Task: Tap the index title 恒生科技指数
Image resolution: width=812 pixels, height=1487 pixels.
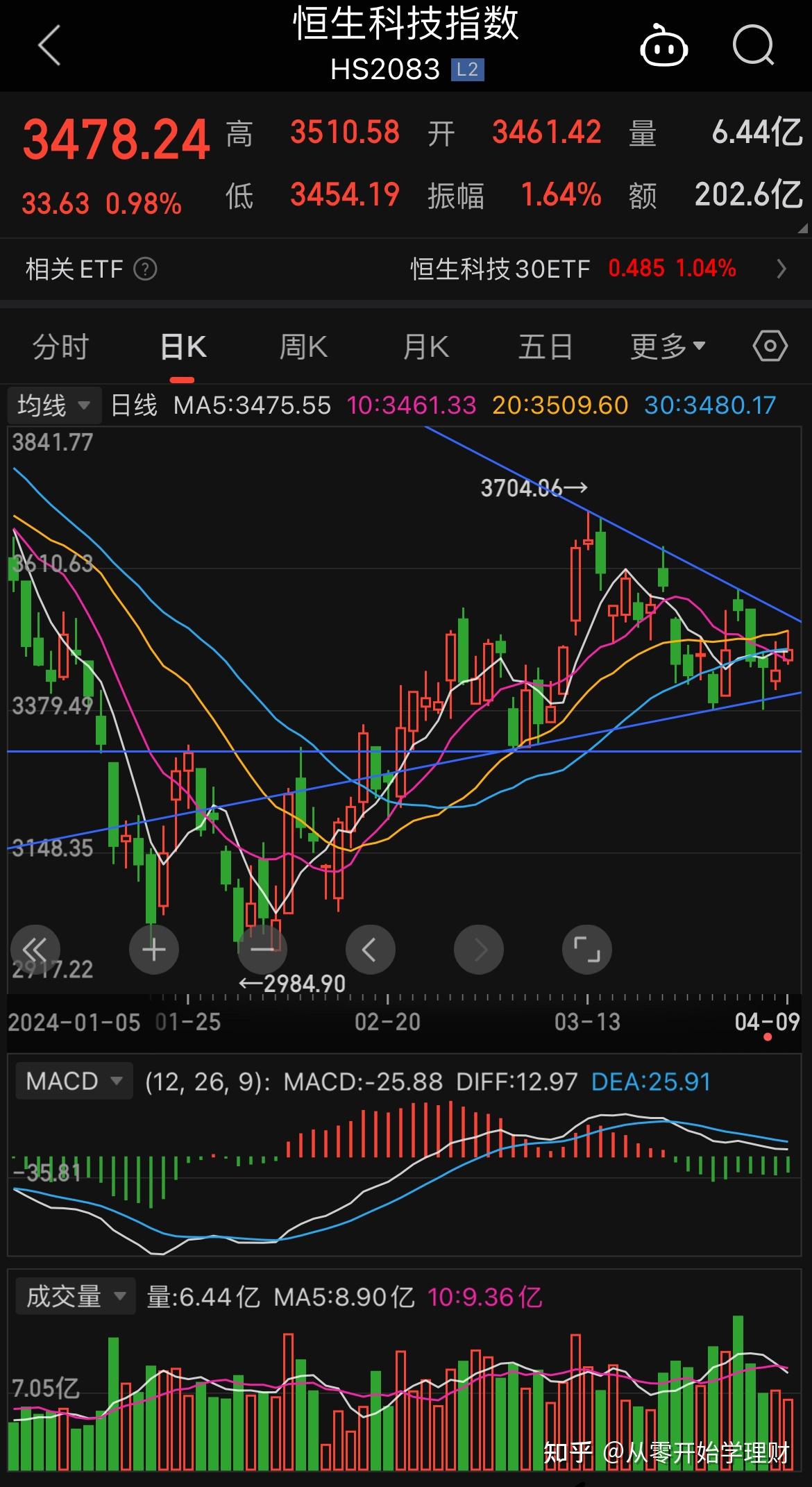Action: pos(406,23)
